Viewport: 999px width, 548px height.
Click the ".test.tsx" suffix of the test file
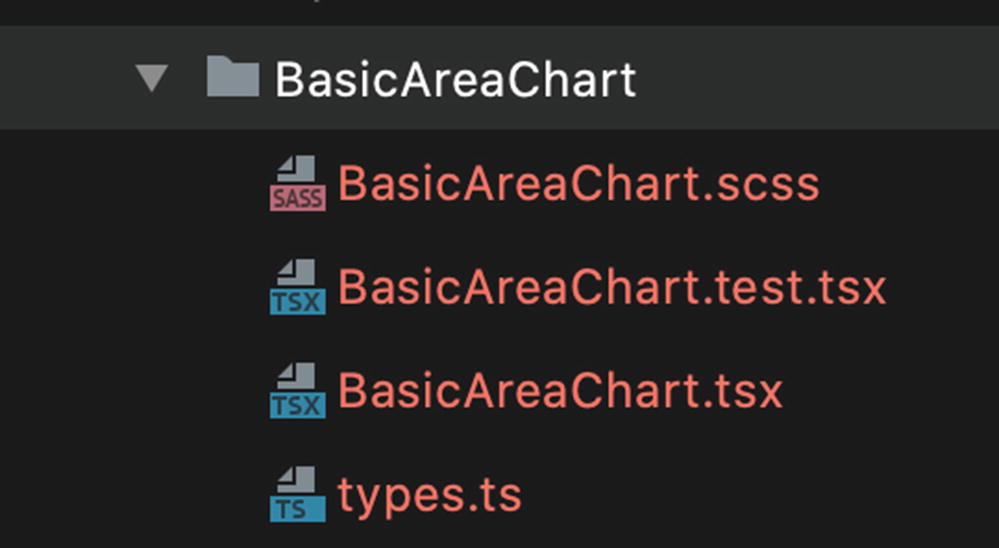click(x=790, y=288)
